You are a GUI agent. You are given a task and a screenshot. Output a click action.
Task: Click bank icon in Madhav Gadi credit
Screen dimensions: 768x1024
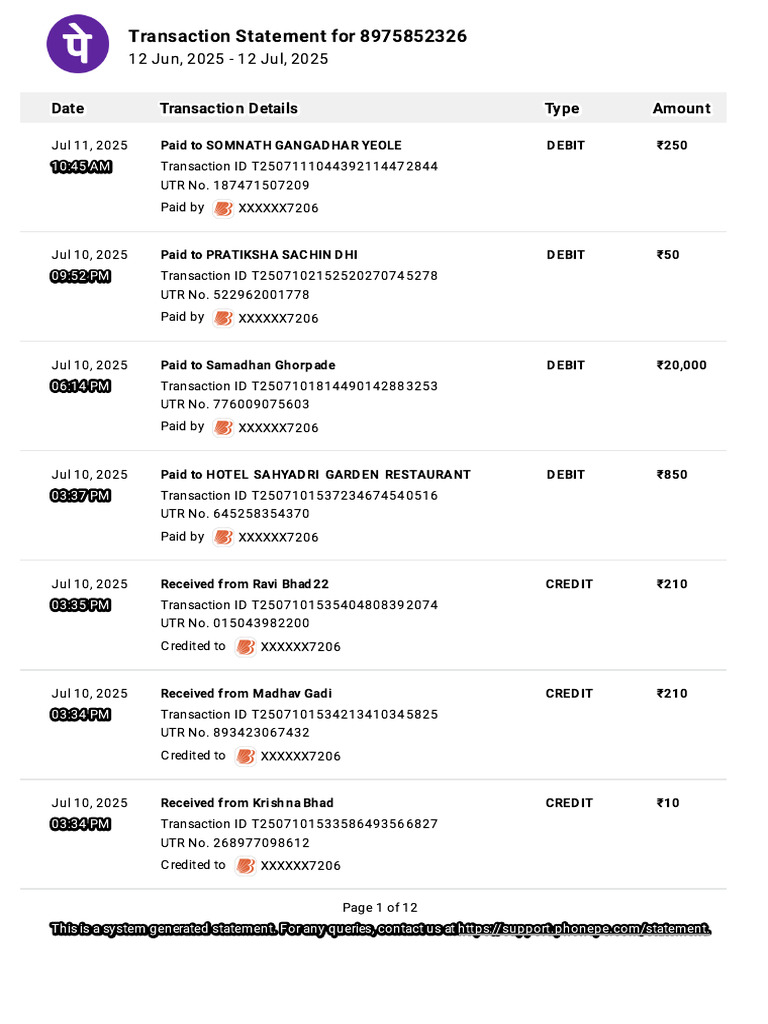[x=246, y=756]
